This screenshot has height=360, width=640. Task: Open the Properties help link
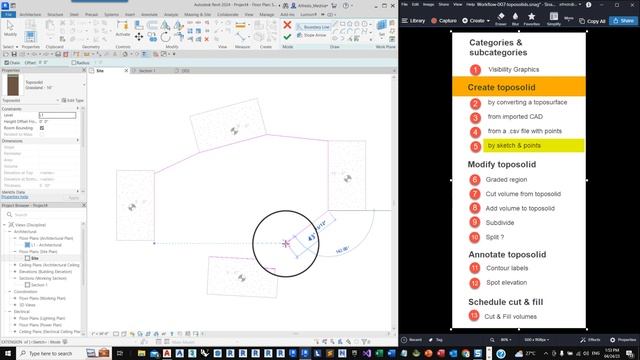(x=15, y=197)
